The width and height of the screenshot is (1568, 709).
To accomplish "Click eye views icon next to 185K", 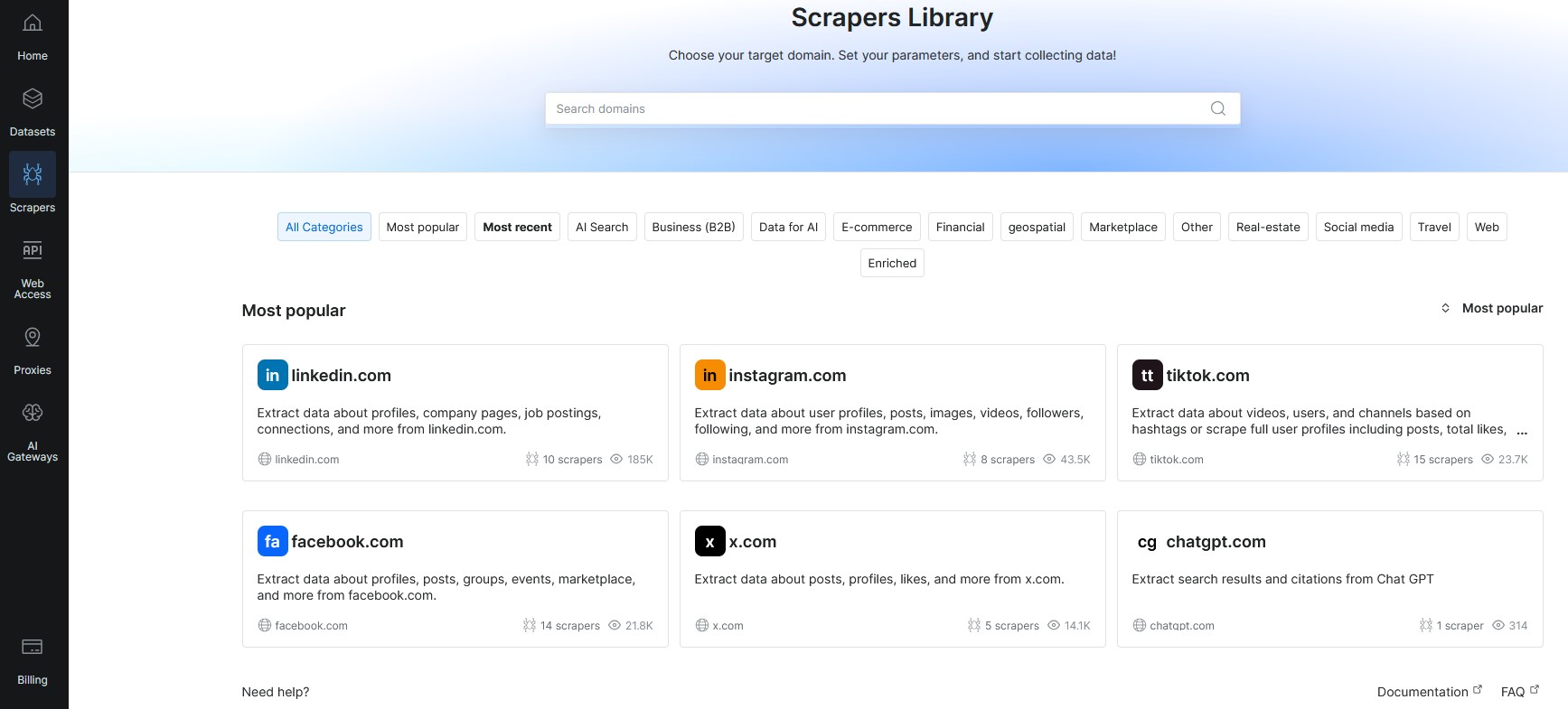I will pos(616,459).
